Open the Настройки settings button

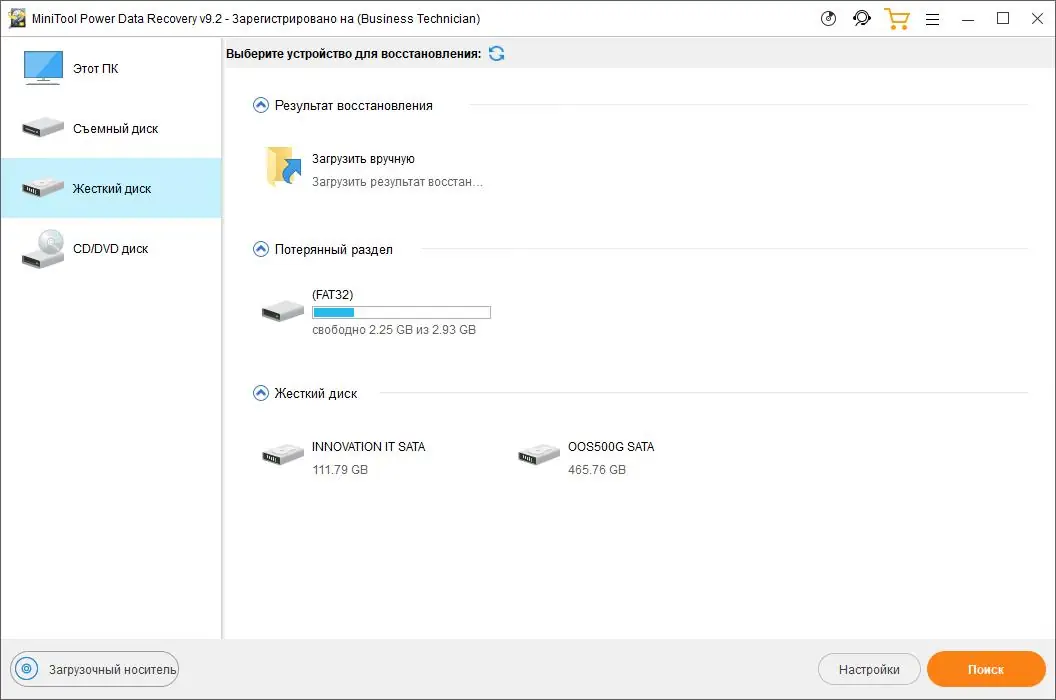tap(869, 669)
